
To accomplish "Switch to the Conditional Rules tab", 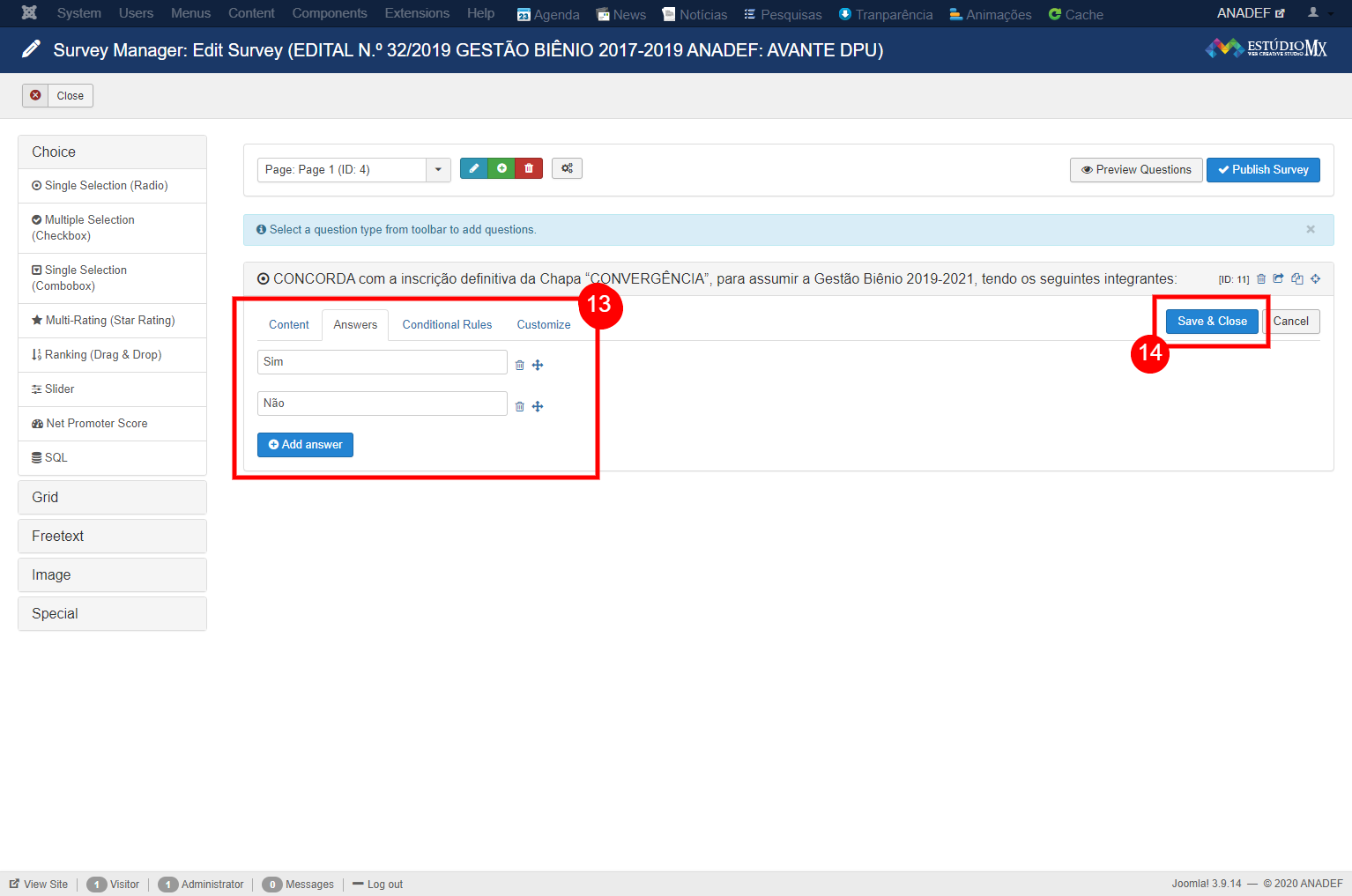I will (447, 325).
